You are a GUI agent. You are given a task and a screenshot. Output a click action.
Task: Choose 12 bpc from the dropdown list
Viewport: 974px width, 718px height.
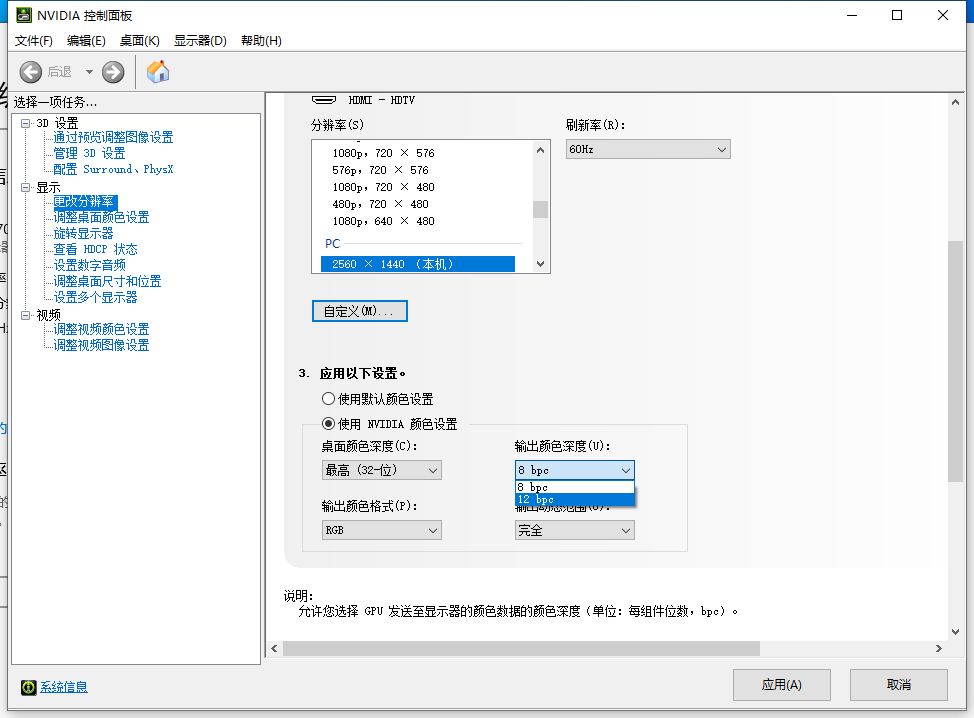575,499
